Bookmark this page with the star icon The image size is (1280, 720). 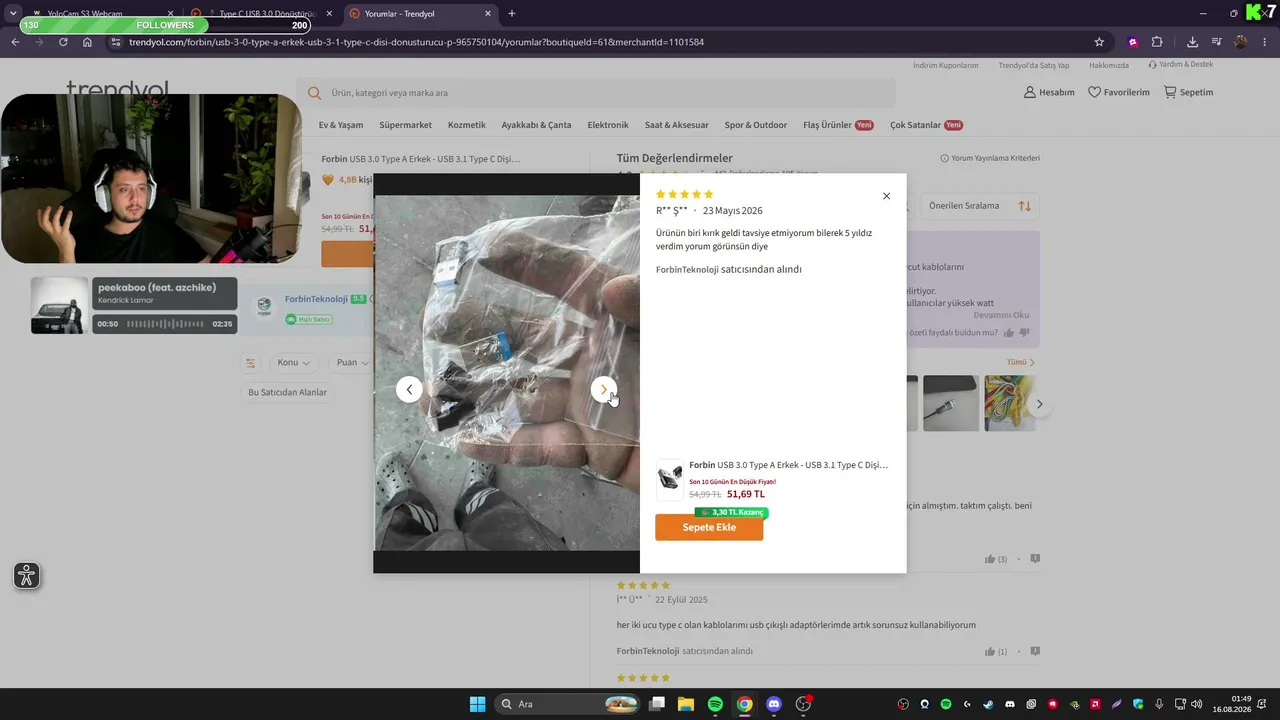(x=1099, y=42)
